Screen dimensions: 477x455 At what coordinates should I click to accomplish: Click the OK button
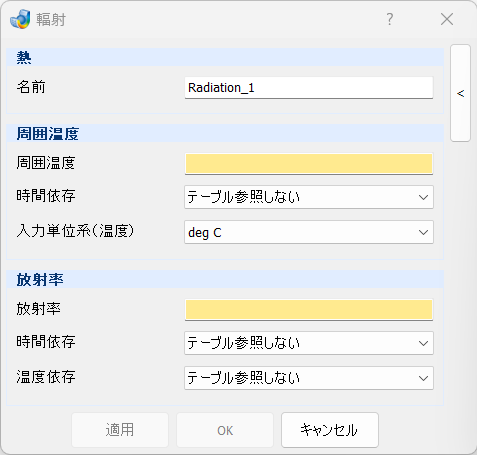[225, 430]
